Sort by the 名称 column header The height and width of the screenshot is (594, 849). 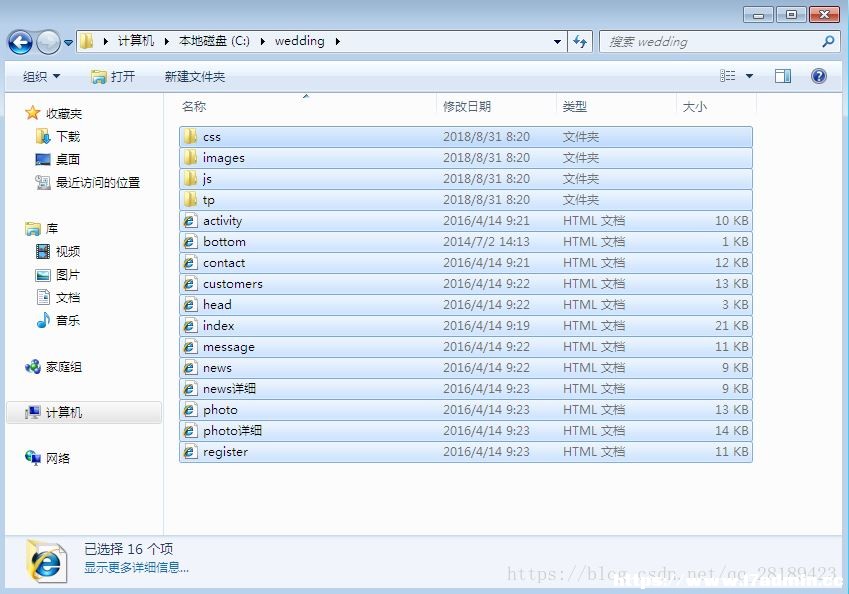coord(307,106)
